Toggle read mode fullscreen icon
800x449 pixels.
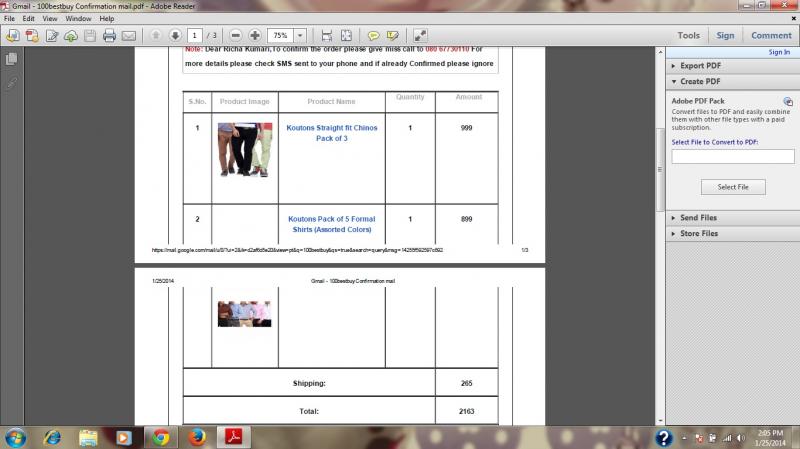pyautogui.click(x=420, y=35)
